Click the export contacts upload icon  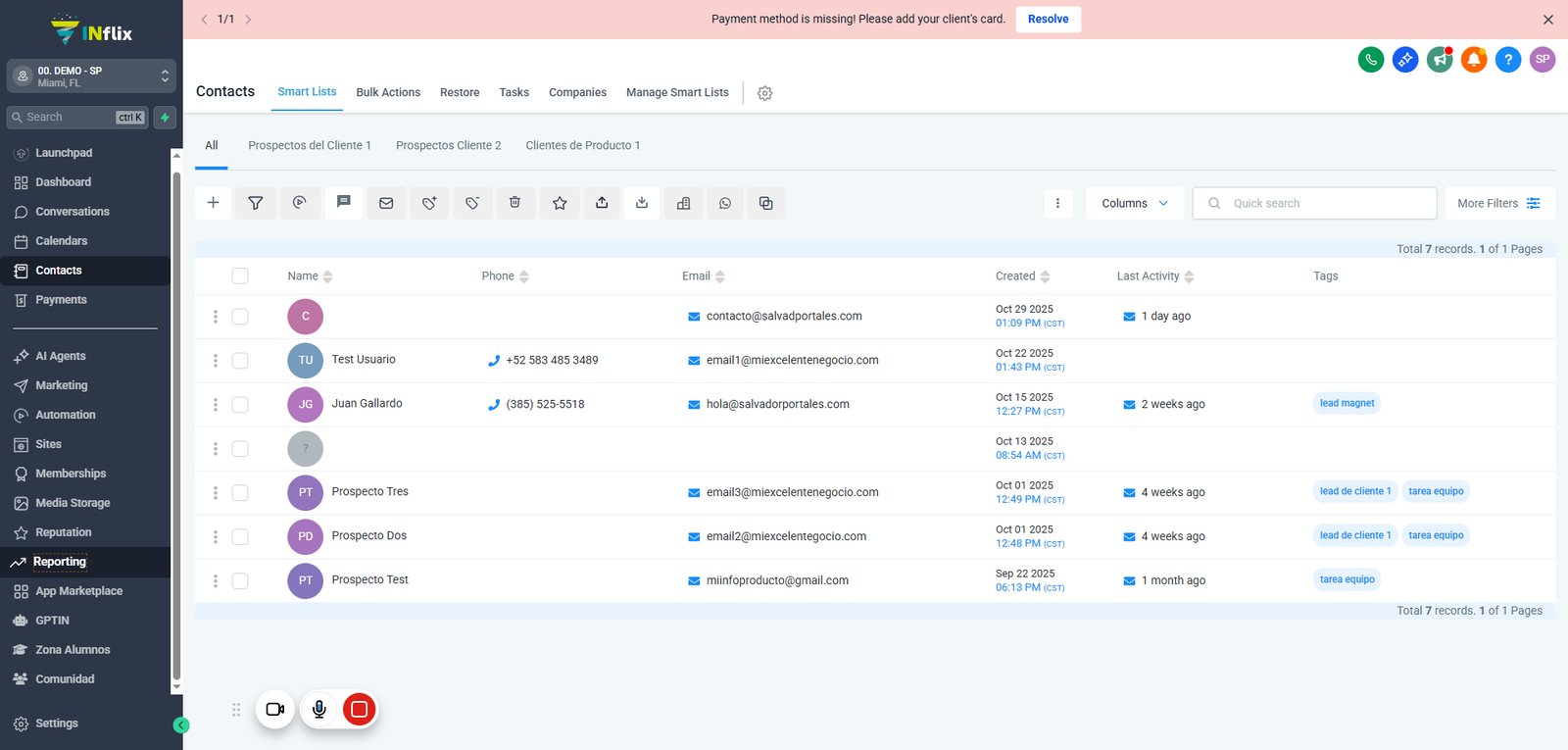602,203
